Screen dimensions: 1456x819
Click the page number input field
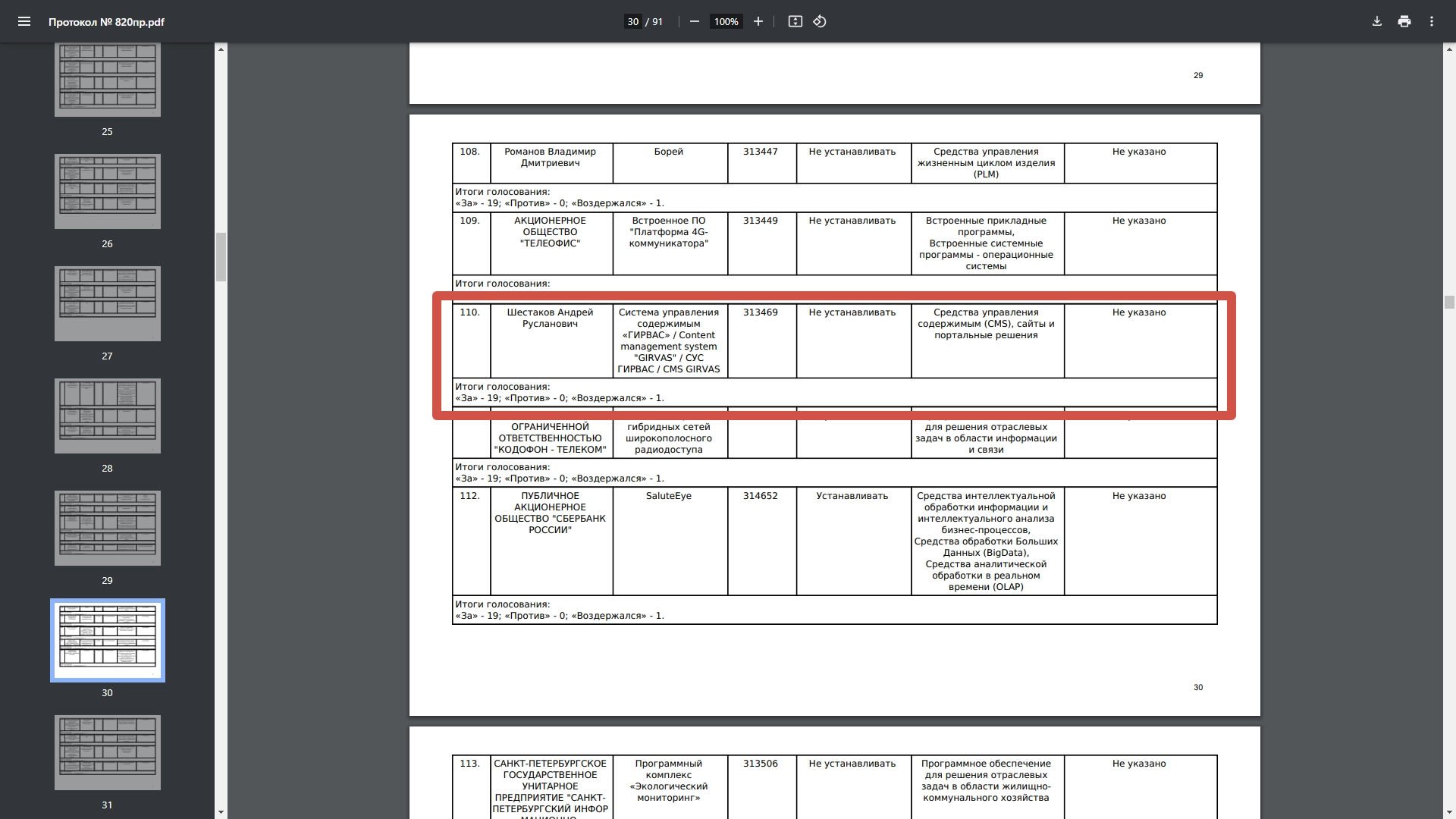632,22
